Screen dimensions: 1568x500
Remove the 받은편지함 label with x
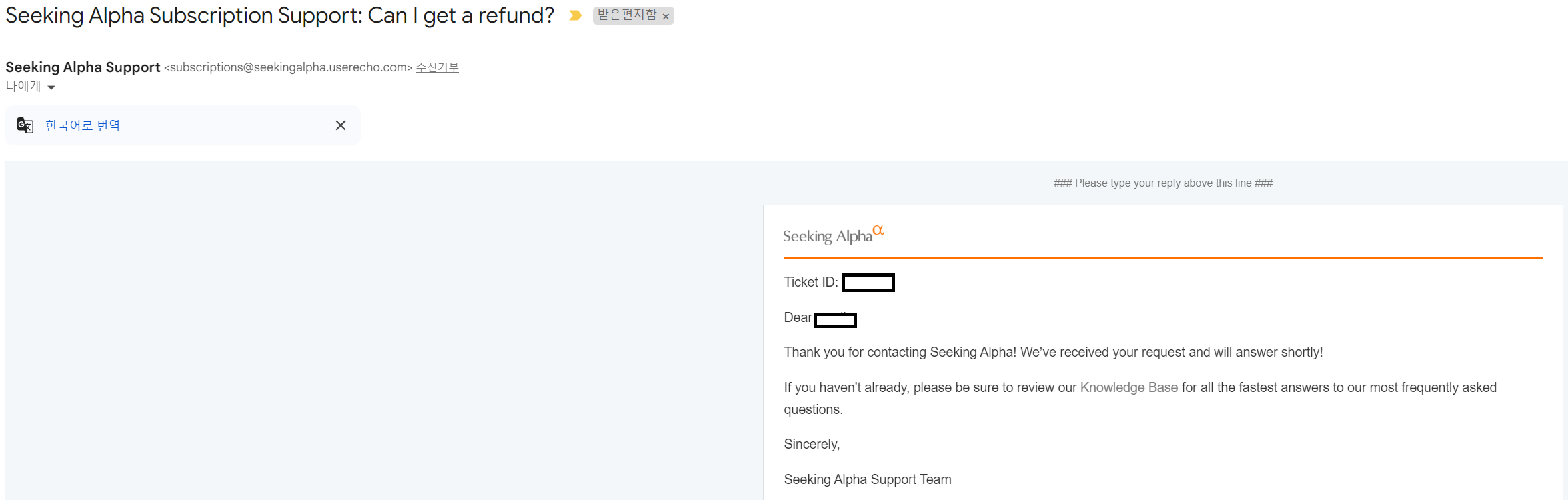tap(666, 17)
